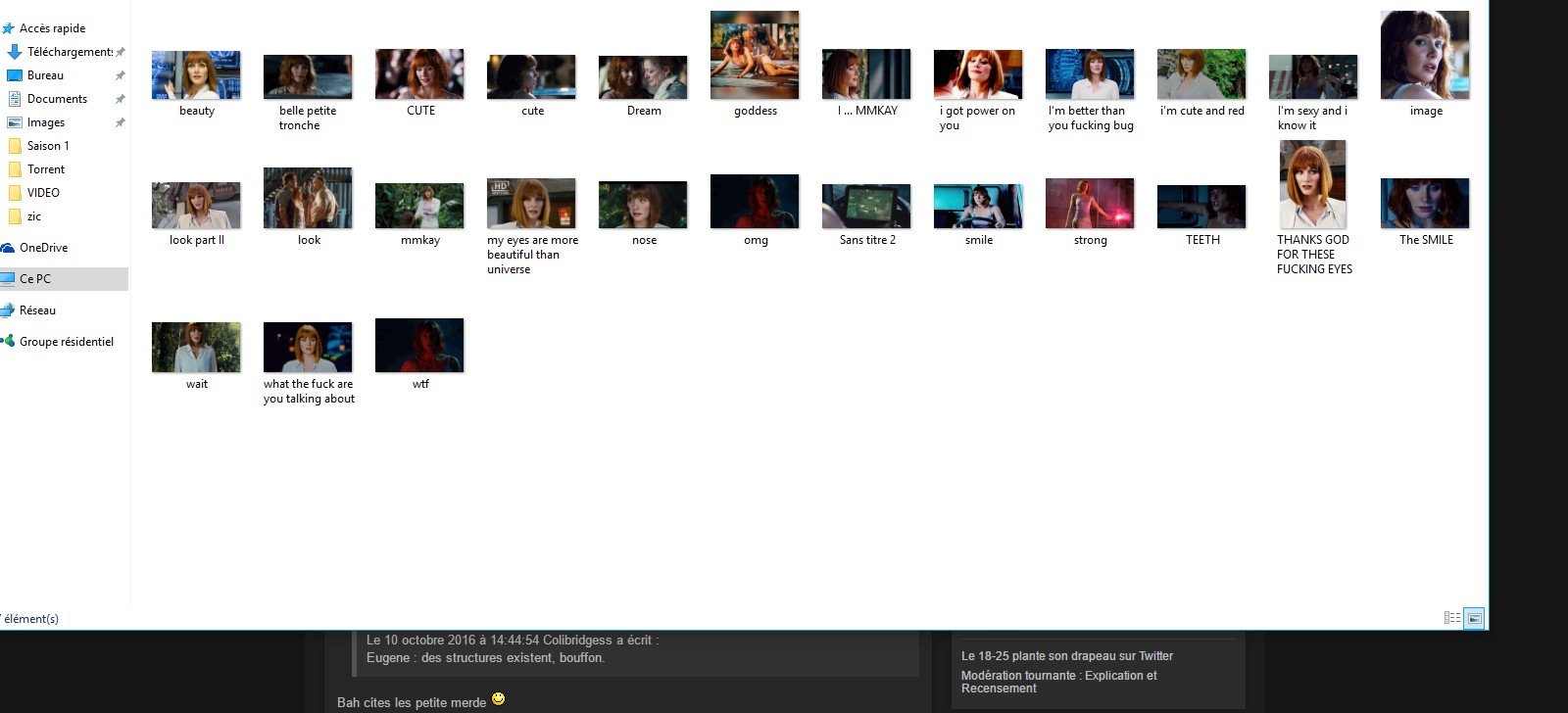
Task: Switch to large thumbnails view icon
Action: tap(1474, 618)
